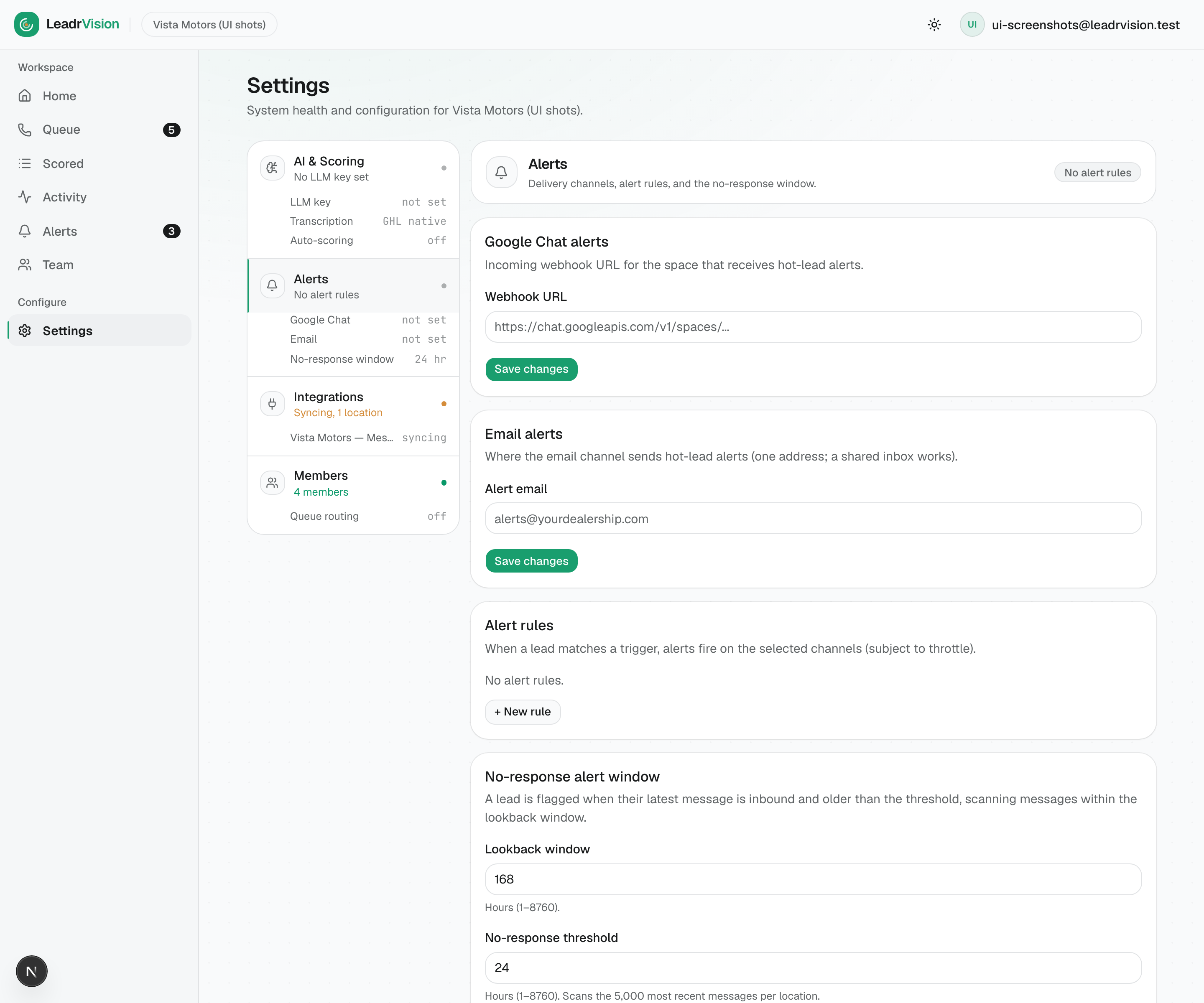Screen dimensions: 1204x1003
Task: Focus the Lookback window field showing 168
Action: point(813,879)
